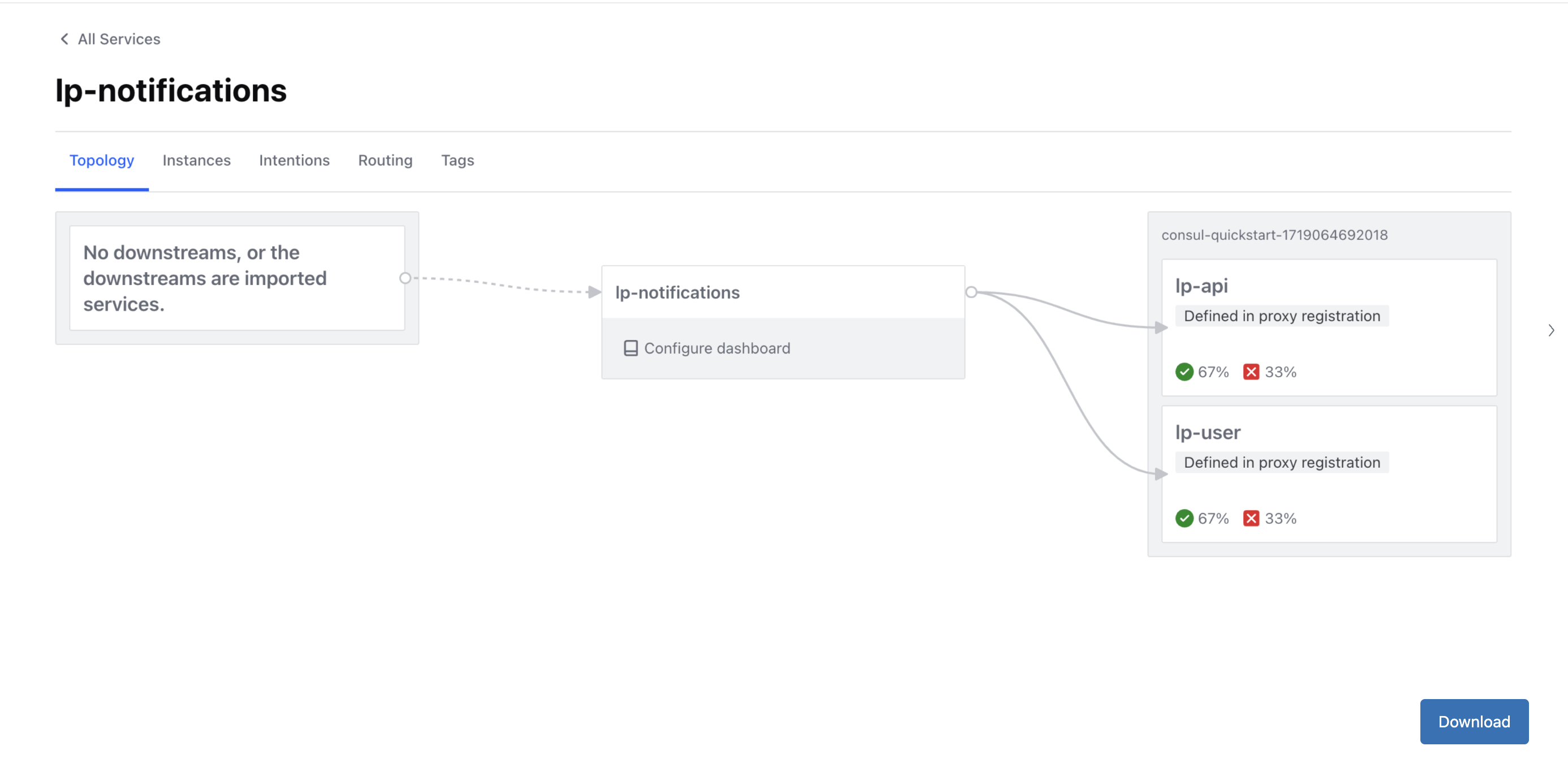Select the Tags tab
Image resolution: width=1568 pixels, height=776 pixels.
[457, 160]
